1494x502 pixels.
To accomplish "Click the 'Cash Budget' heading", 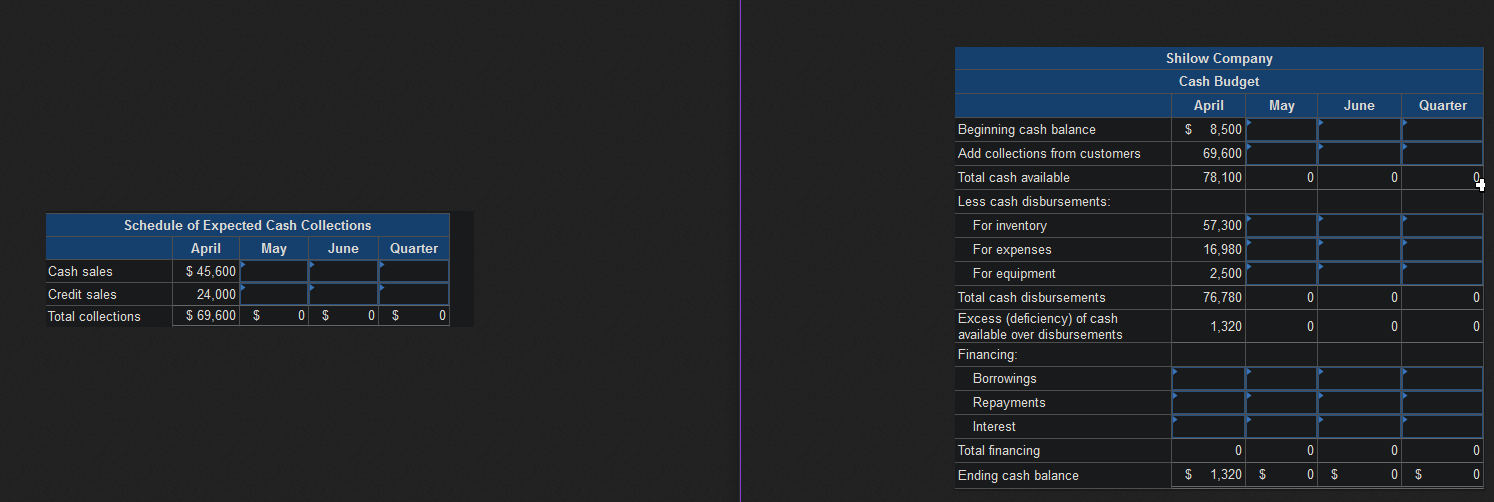I will 1219,81.
